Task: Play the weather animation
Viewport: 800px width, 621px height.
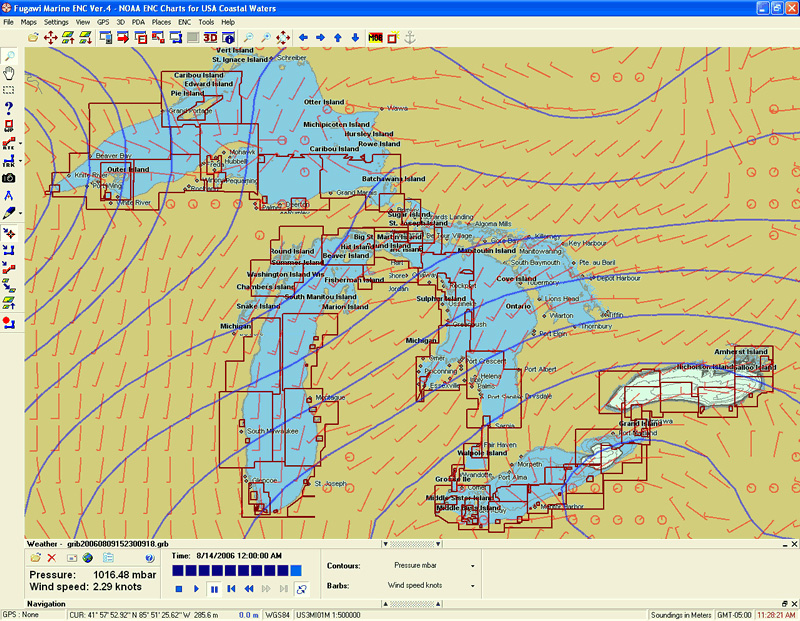Action: click(x=196, y=589)
